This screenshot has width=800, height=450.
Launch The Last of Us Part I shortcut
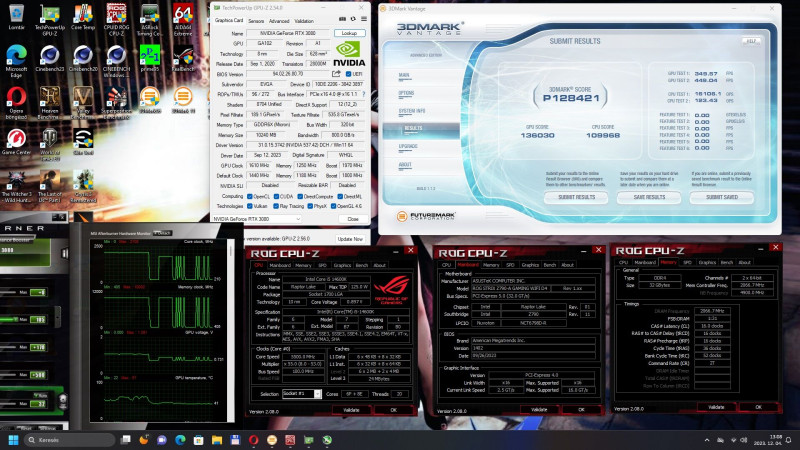(x=49, y=187)
